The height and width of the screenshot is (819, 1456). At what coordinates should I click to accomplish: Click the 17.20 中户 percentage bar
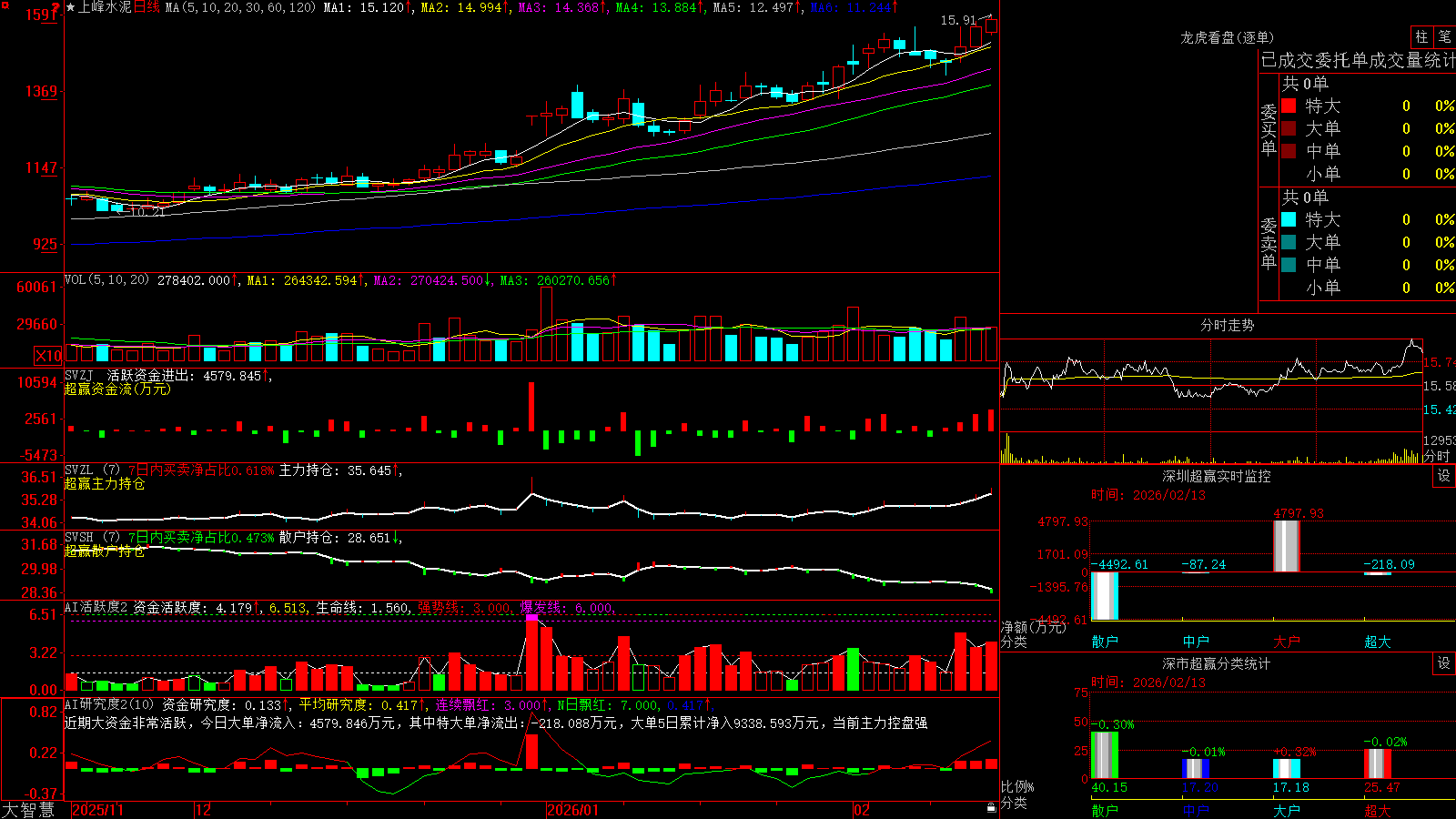point(1196,769)
